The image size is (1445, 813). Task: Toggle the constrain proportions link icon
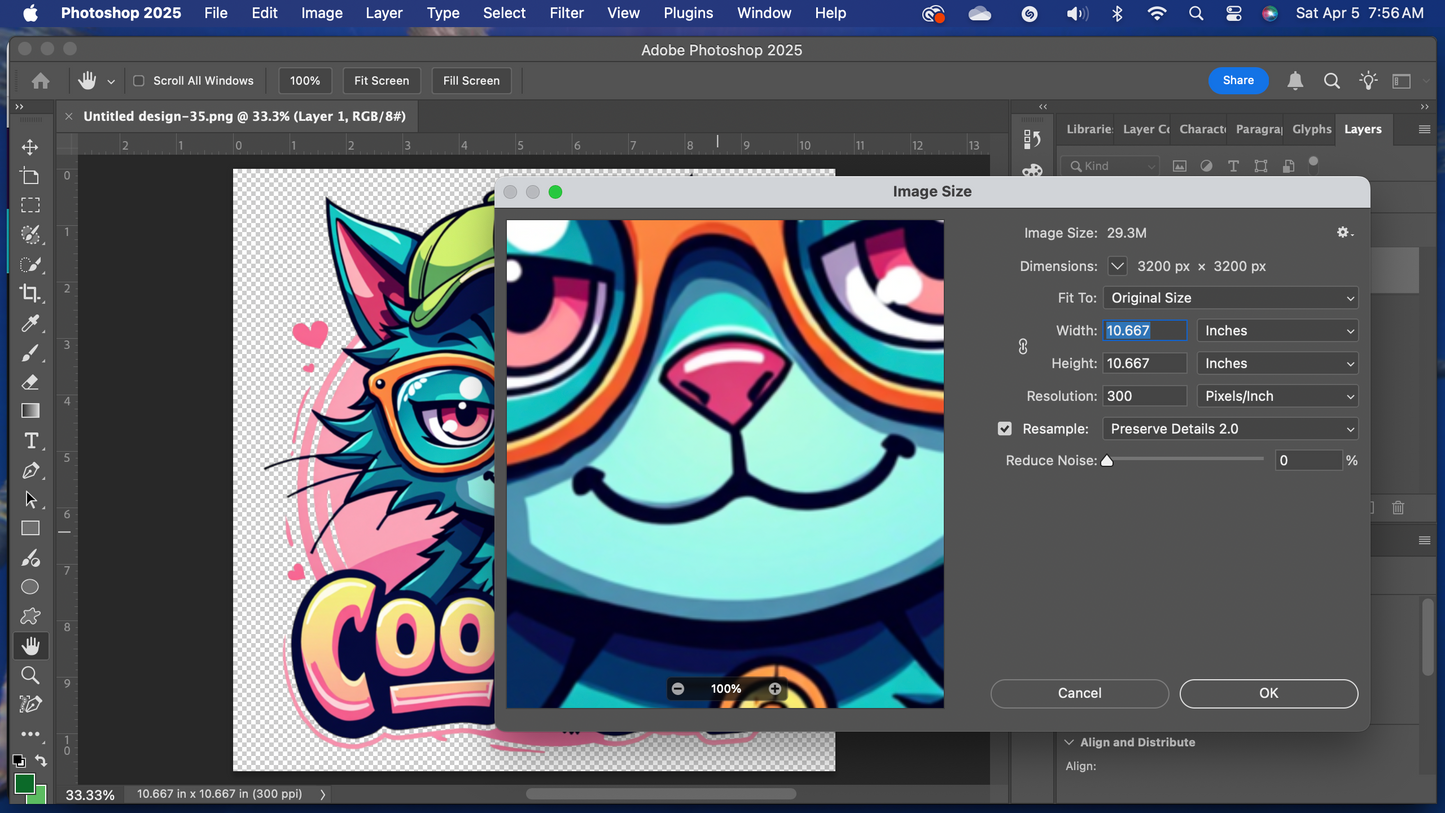pos(1023,347)
